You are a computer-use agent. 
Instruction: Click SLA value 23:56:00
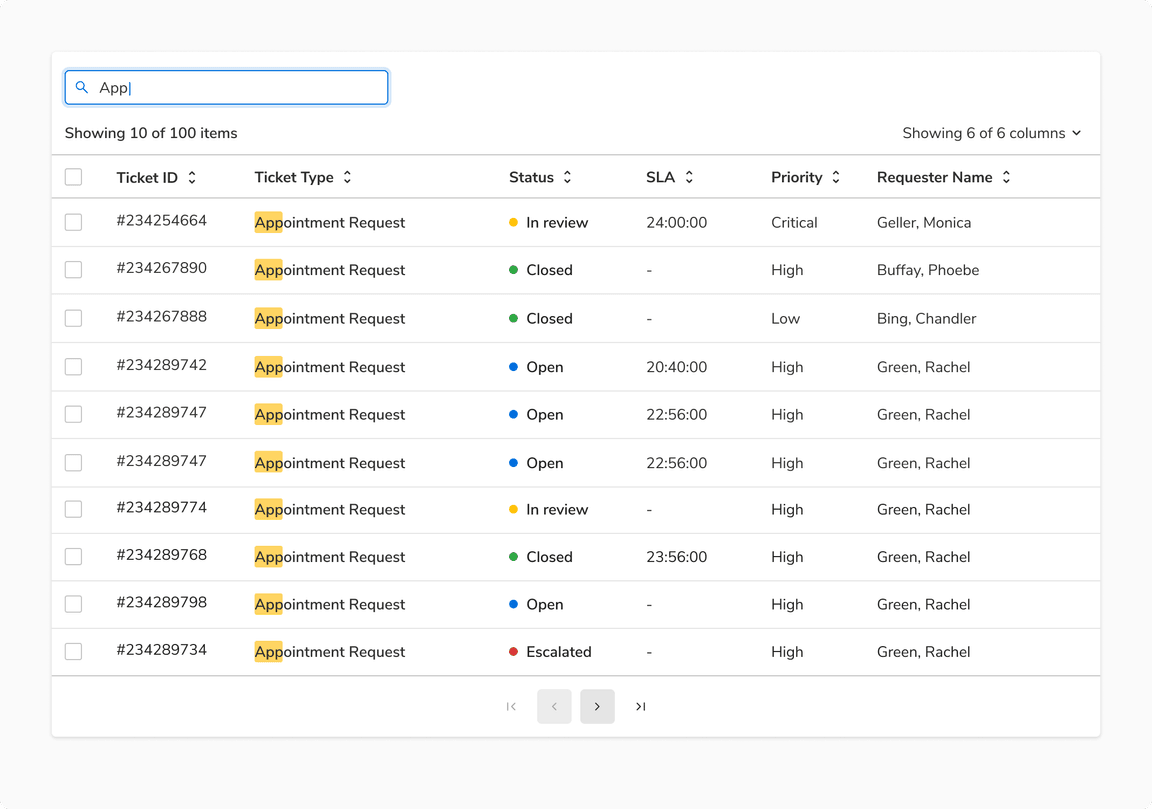tap(677, 557)
